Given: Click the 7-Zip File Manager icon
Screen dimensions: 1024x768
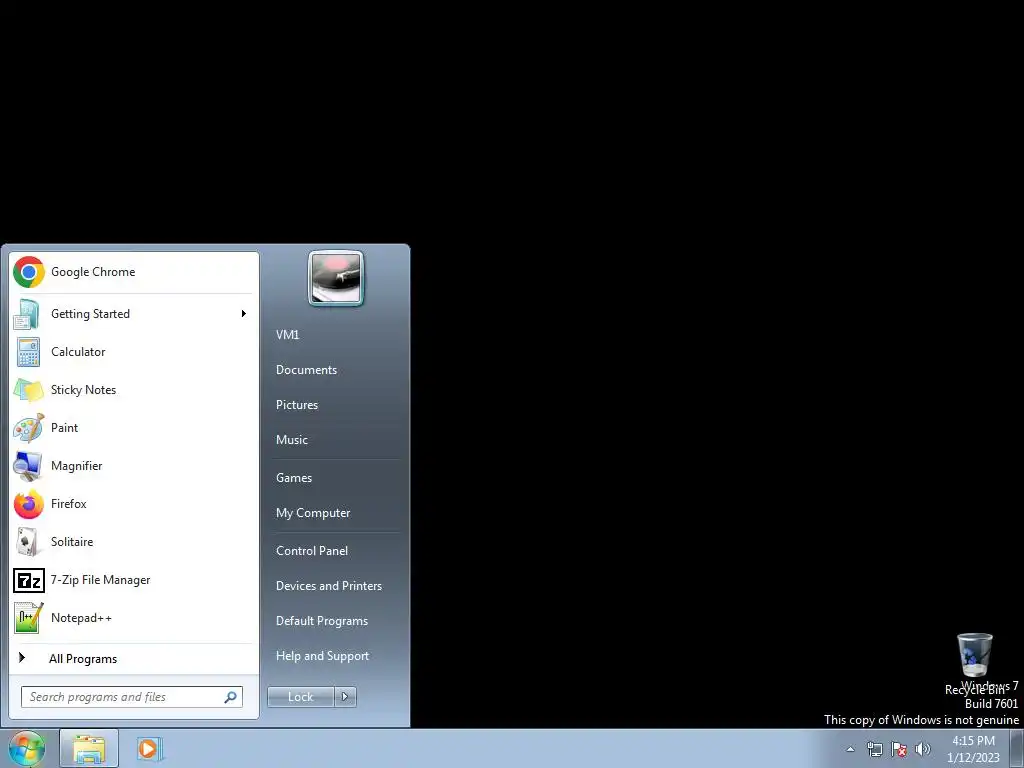Looking at the screenshot, I should click(29, 580).
